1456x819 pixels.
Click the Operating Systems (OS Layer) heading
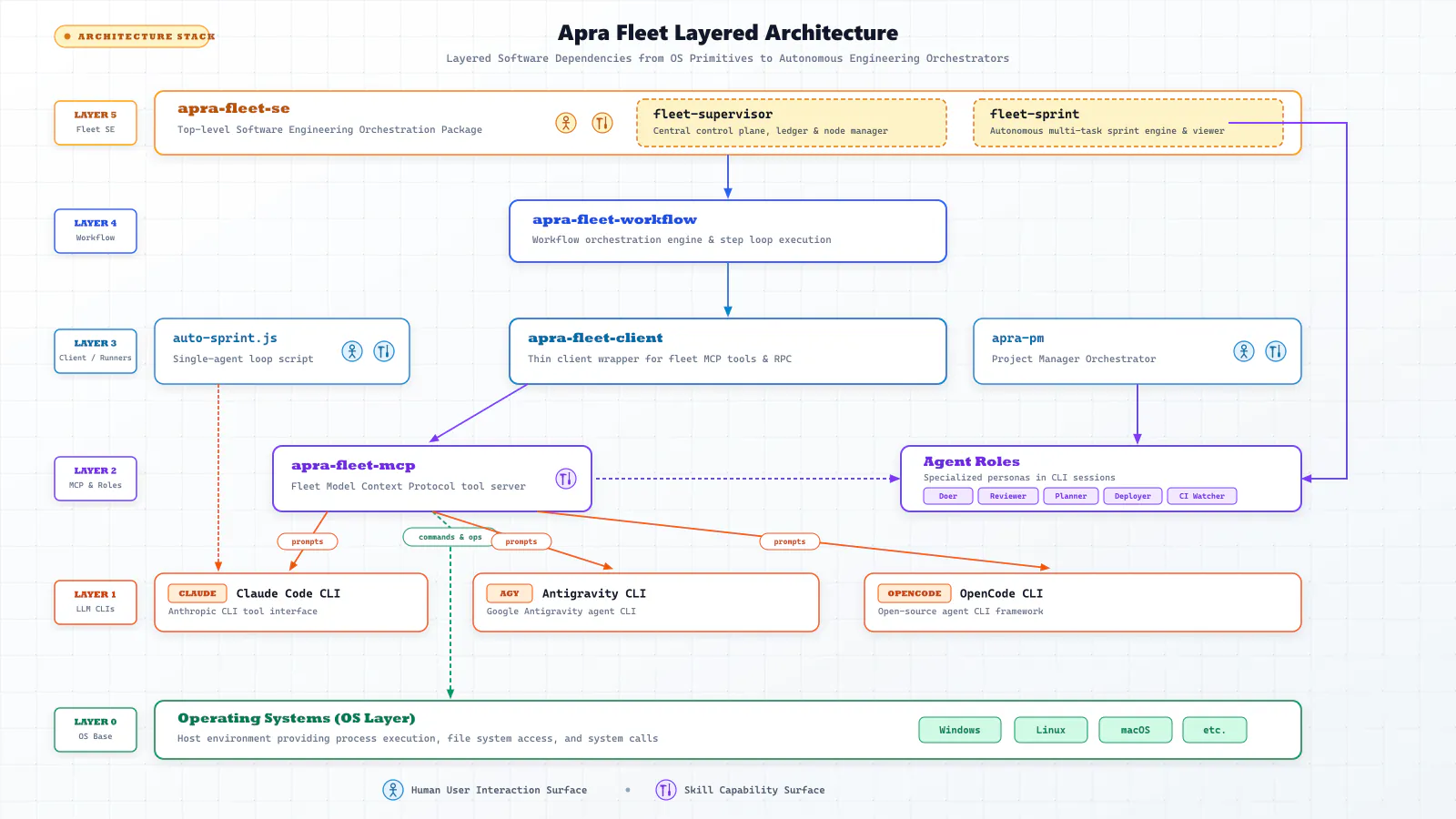(x=297, y=718)
